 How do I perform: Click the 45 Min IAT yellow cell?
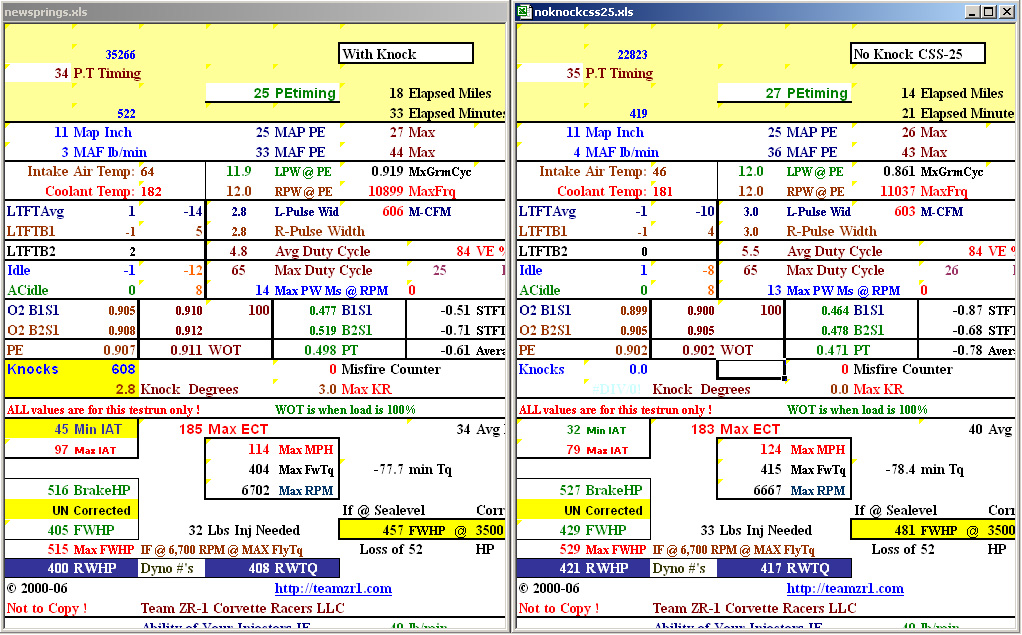coord(71,429)
